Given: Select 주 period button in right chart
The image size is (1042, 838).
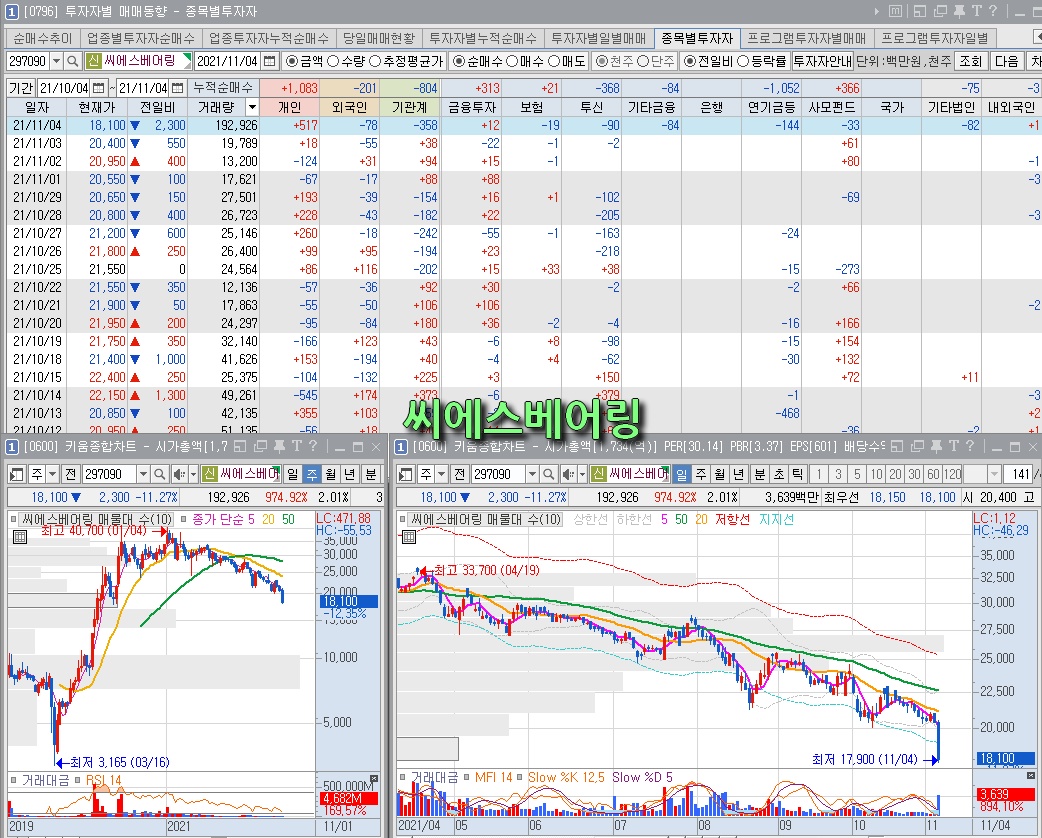Looking at the screenshot, I should tap(700, 474).
